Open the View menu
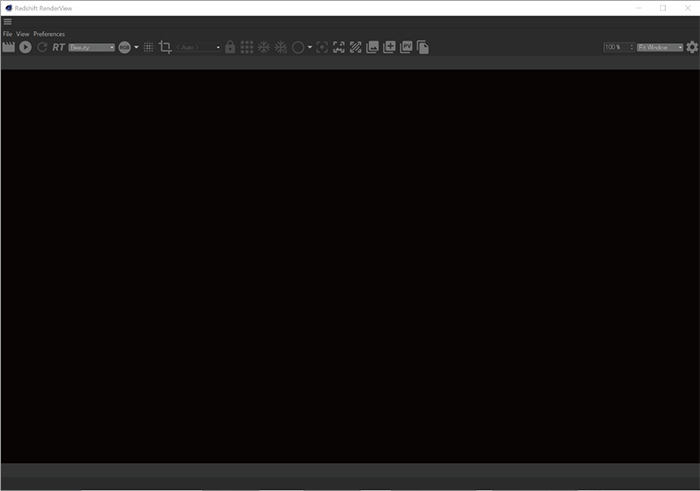Screen dimensions: 700x491 (x=23, y=34)
